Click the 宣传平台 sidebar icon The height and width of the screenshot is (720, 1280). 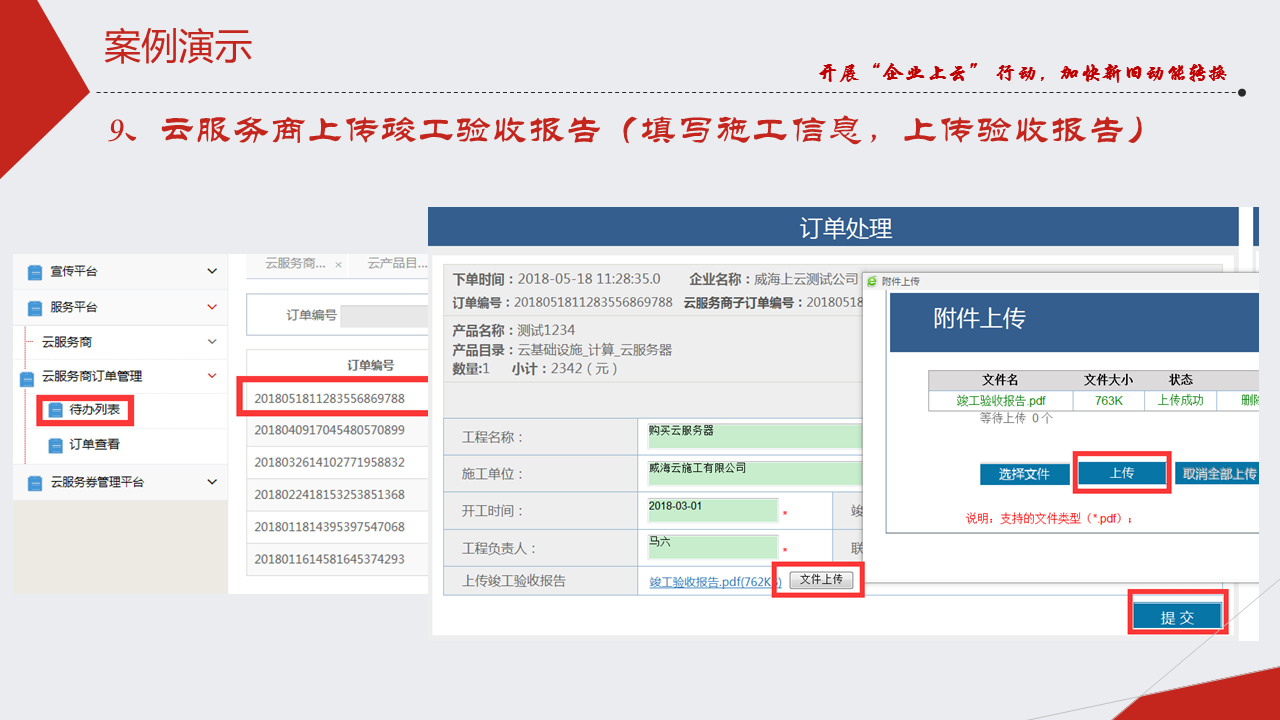coord(35,272)
